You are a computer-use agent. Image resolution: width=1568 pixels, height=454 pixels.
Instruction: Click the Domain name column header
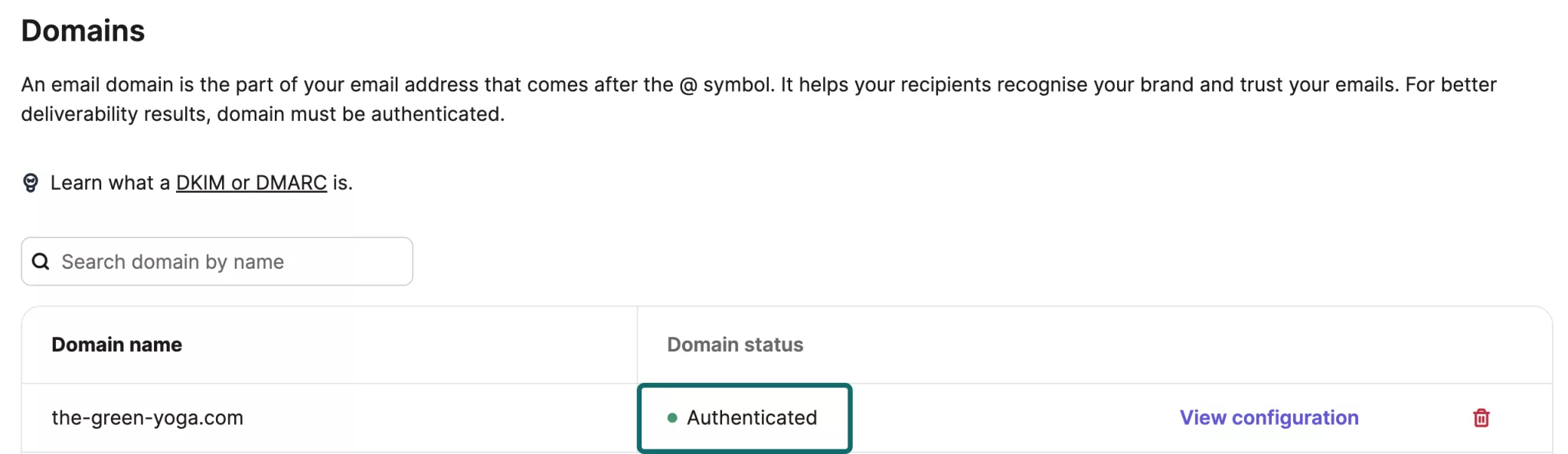point(116,345)
